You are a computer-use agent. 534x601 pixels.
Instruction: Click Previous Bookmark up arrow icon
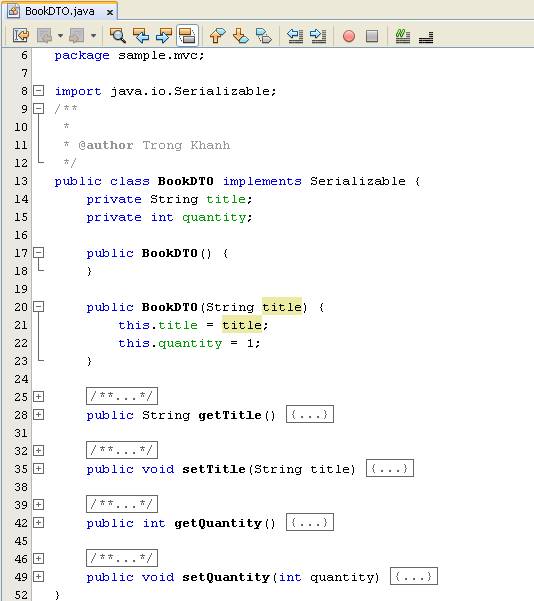218,36
